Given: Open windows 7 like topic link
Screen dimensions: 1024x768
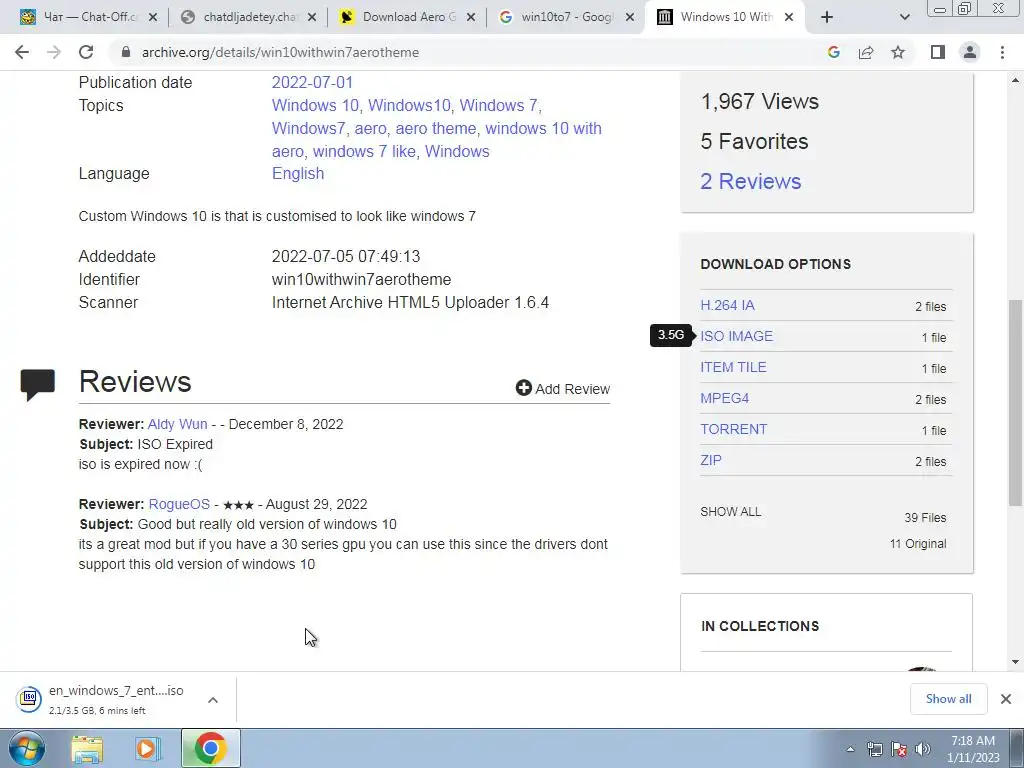Looking at the screenshot, I should 364,151.
